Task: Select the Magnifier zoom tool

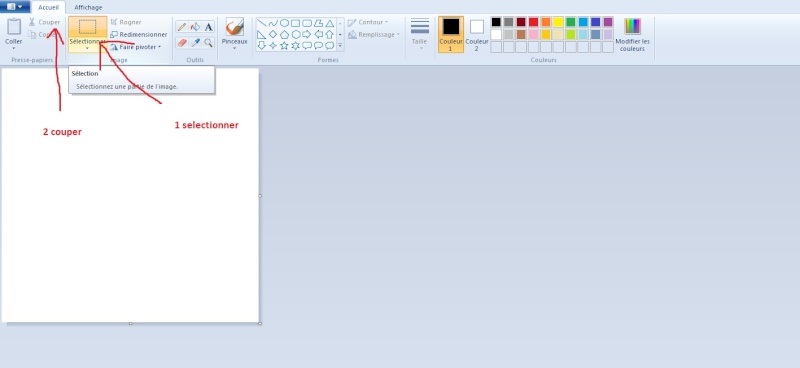Action: click(x=208, y=43)
